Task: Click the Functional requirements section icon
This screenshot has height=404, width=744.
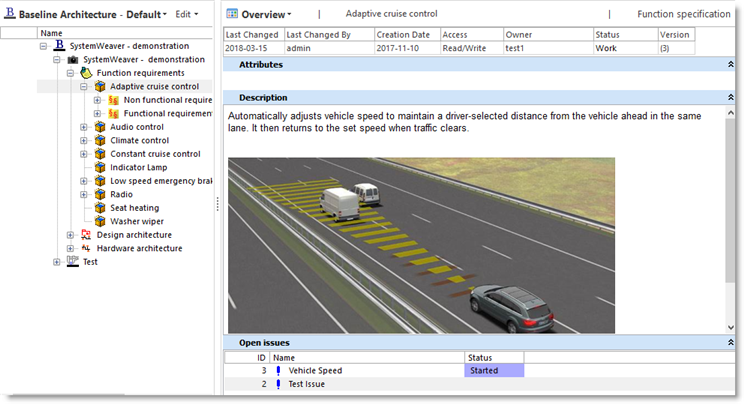Action: (113, 113)
